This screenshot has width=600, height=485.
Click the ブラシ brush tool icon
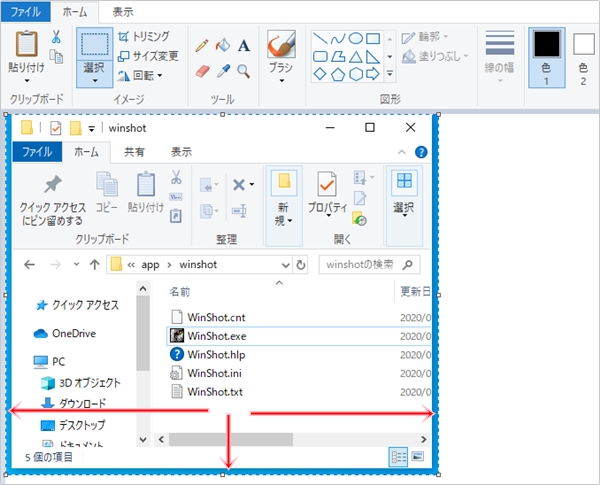click(x=281, y=44)
